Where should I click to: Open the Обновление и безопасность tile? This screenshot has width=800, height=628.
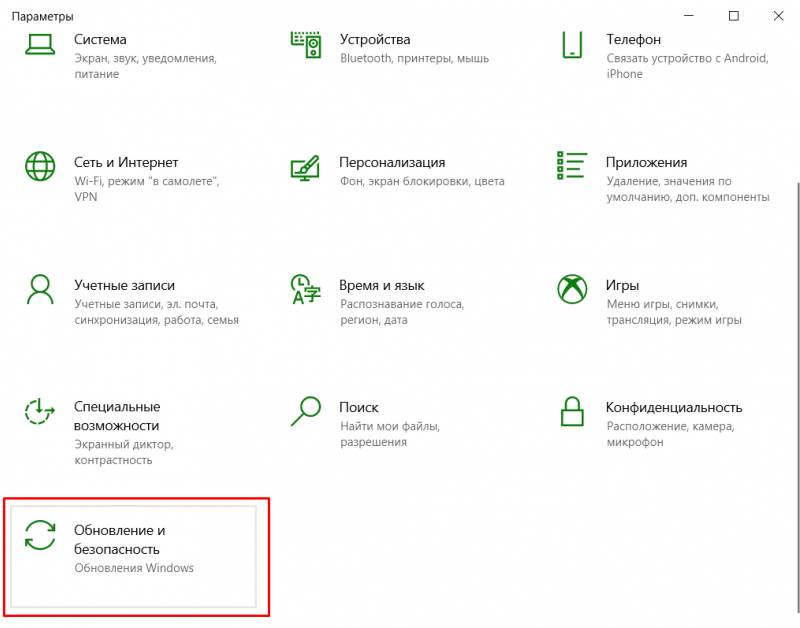(133, 557)
